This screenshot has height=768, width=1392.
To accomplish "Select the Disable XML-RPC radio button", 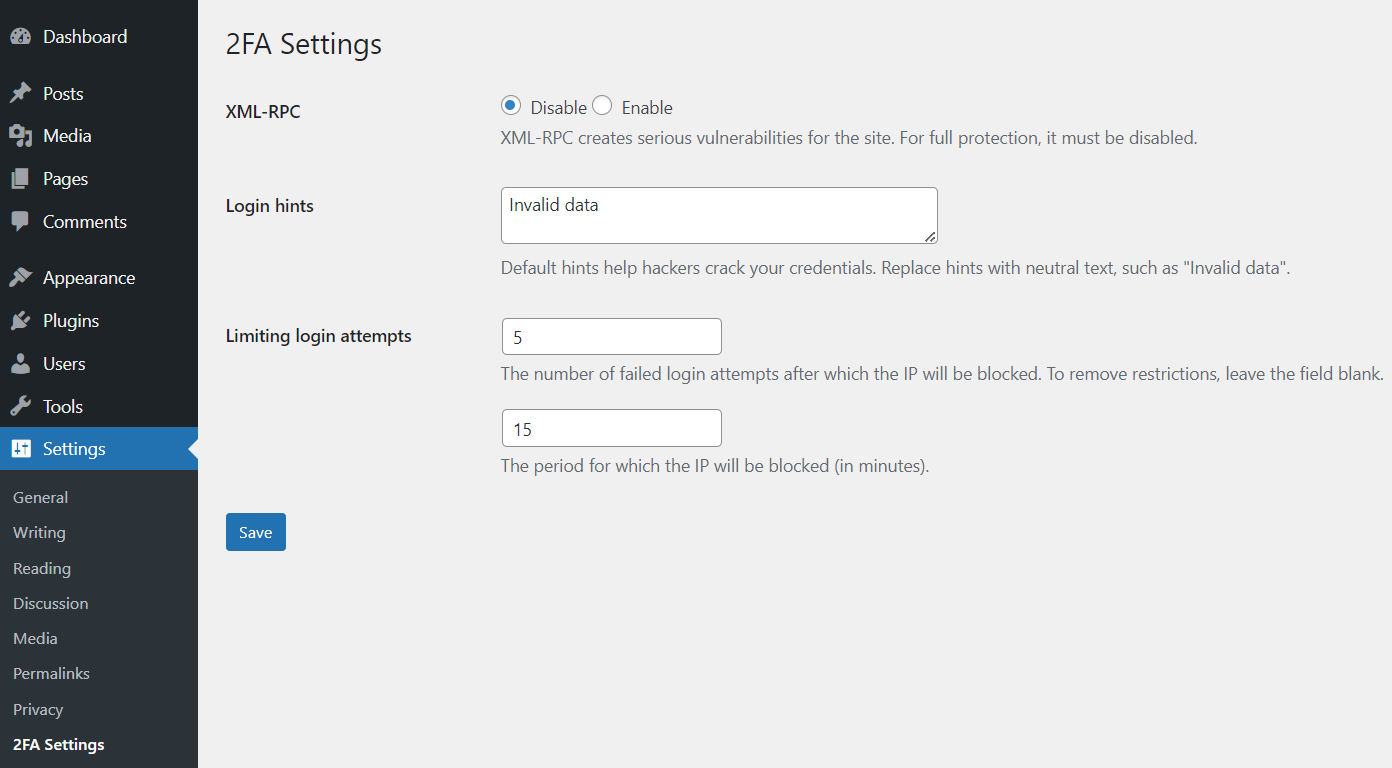I will pyautogui.click(x=511, y=105).
